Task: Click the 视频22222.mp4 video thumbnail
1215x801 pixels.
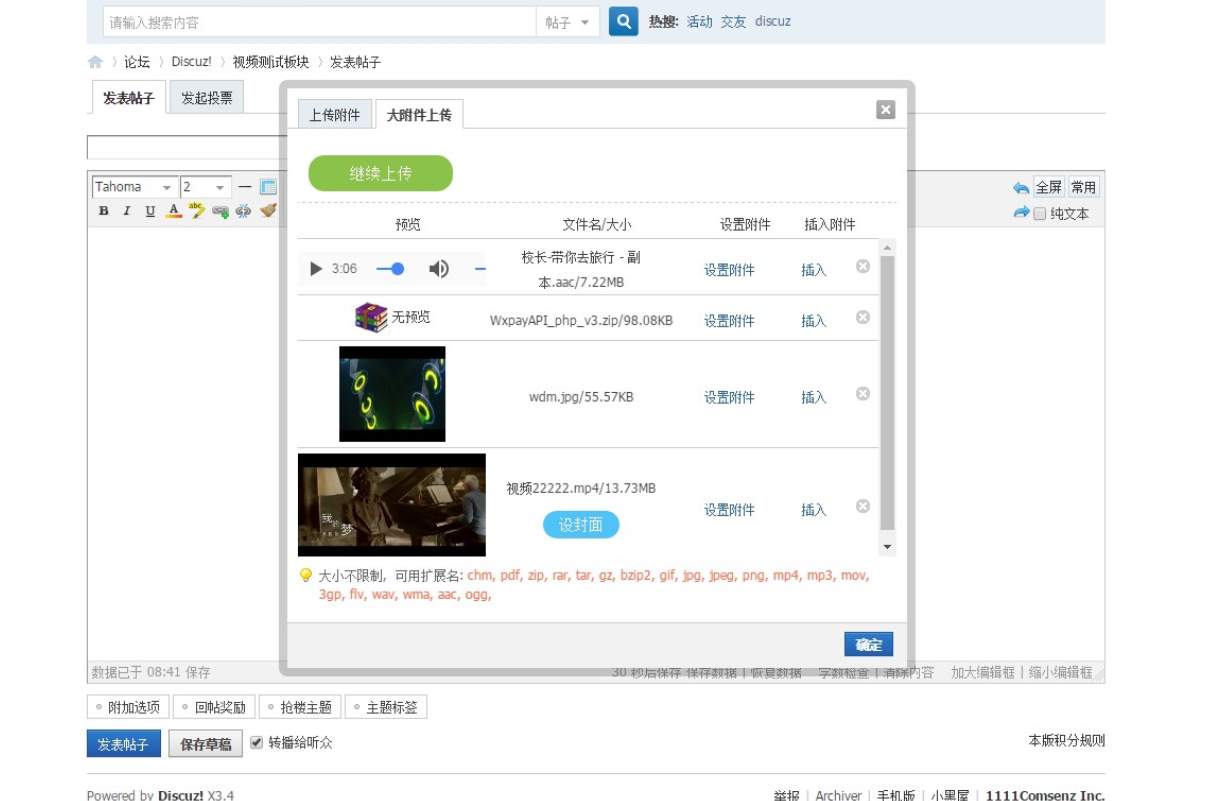Action: (x=392, y=505)
